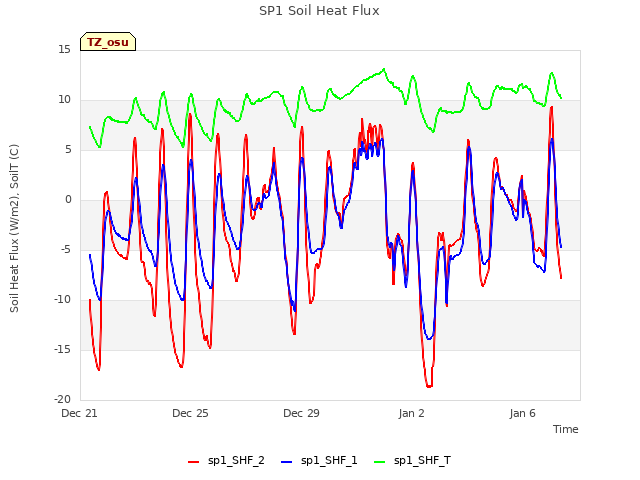Click the red sp1_SHF_2 legend swatch
This screenshot has width=640, height=480.
pos(193,462)
